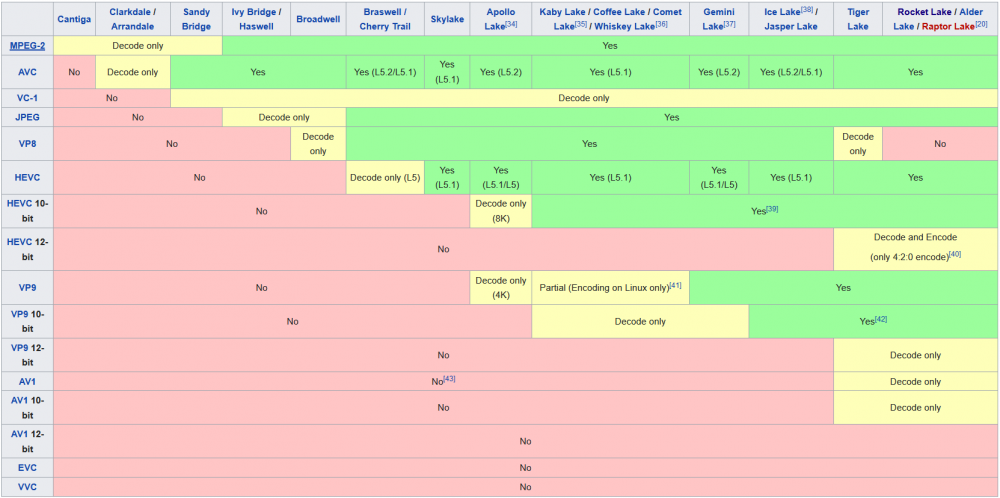
Task: Follow the Coffee Lake link
Action: click(x=619, y=12)
